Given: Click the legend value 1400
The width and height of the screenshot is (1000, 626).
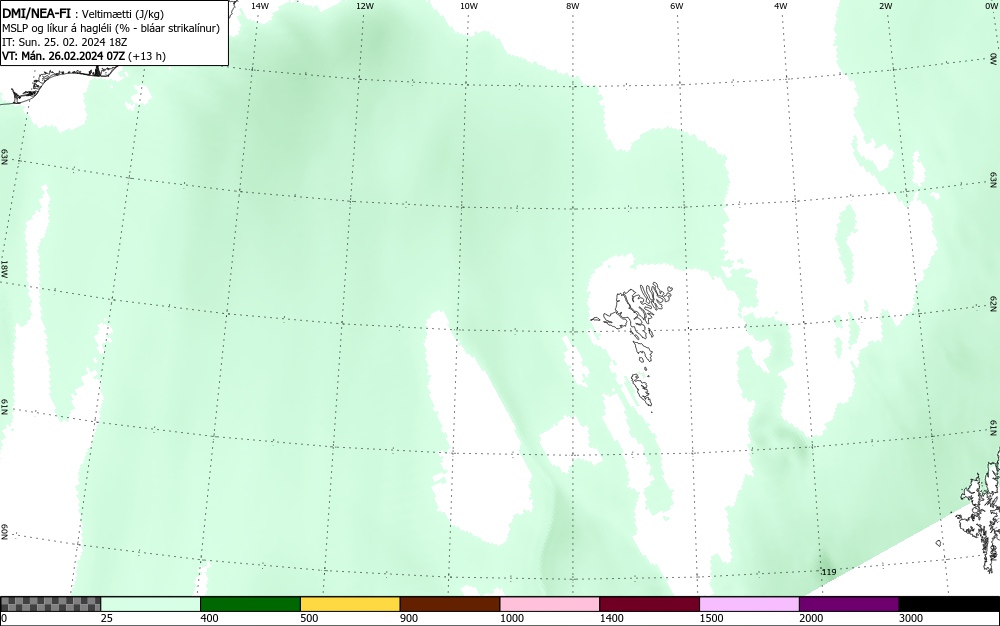Looking at the screenshot, I should [612, 618].
